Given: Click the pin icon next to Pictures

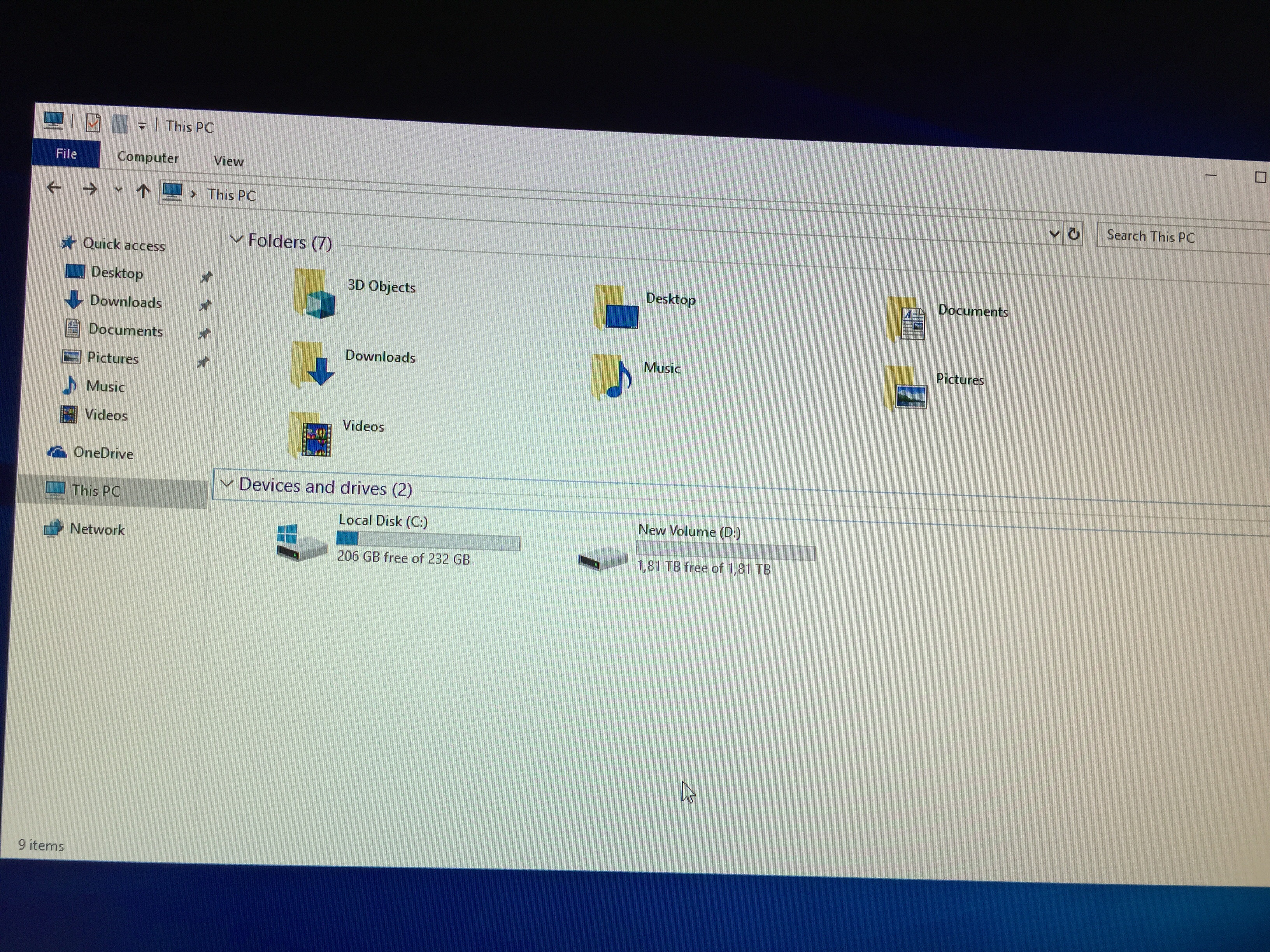Looking at the screenshot, I should coord(203,362).
